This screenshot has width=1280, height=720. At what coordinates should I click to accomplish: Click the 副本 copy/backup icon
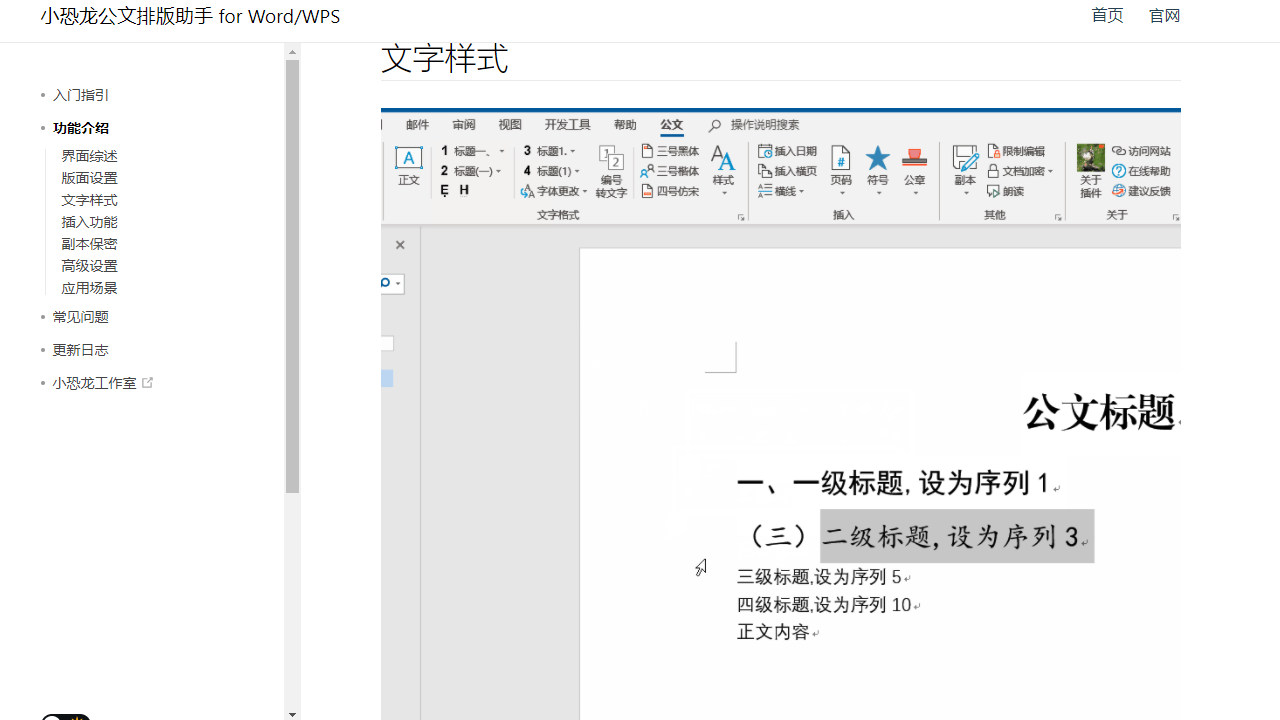[964, 158]
